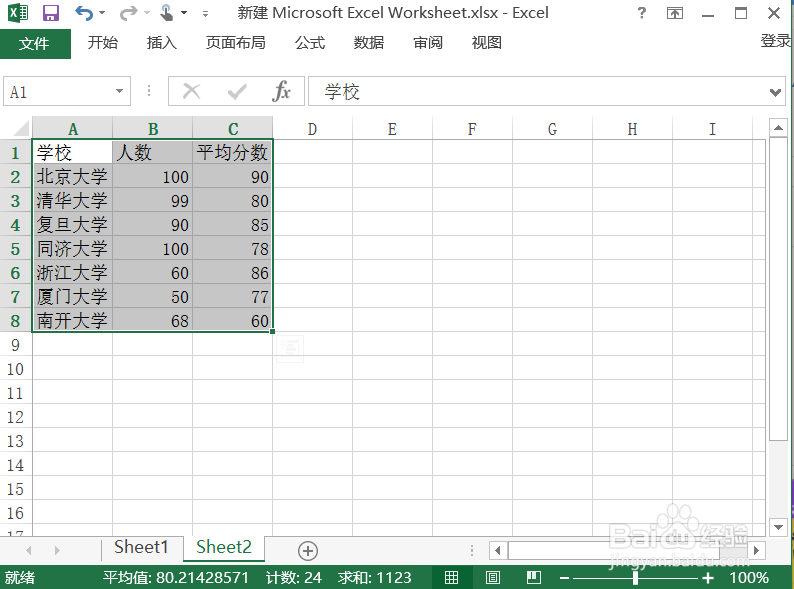Screen dimensions: 794x589
Task: Click the Excel logo icon in title bar
Action: pyautogui.click(x=18, y=13)
